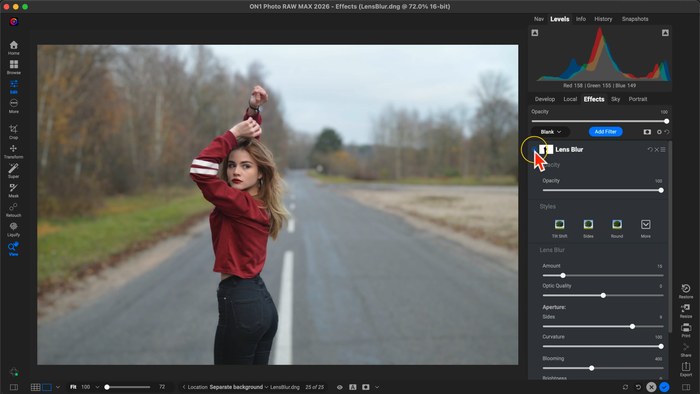The image size is (700, 394).
Task: Switch to the Nav tab
Action: 539,19
